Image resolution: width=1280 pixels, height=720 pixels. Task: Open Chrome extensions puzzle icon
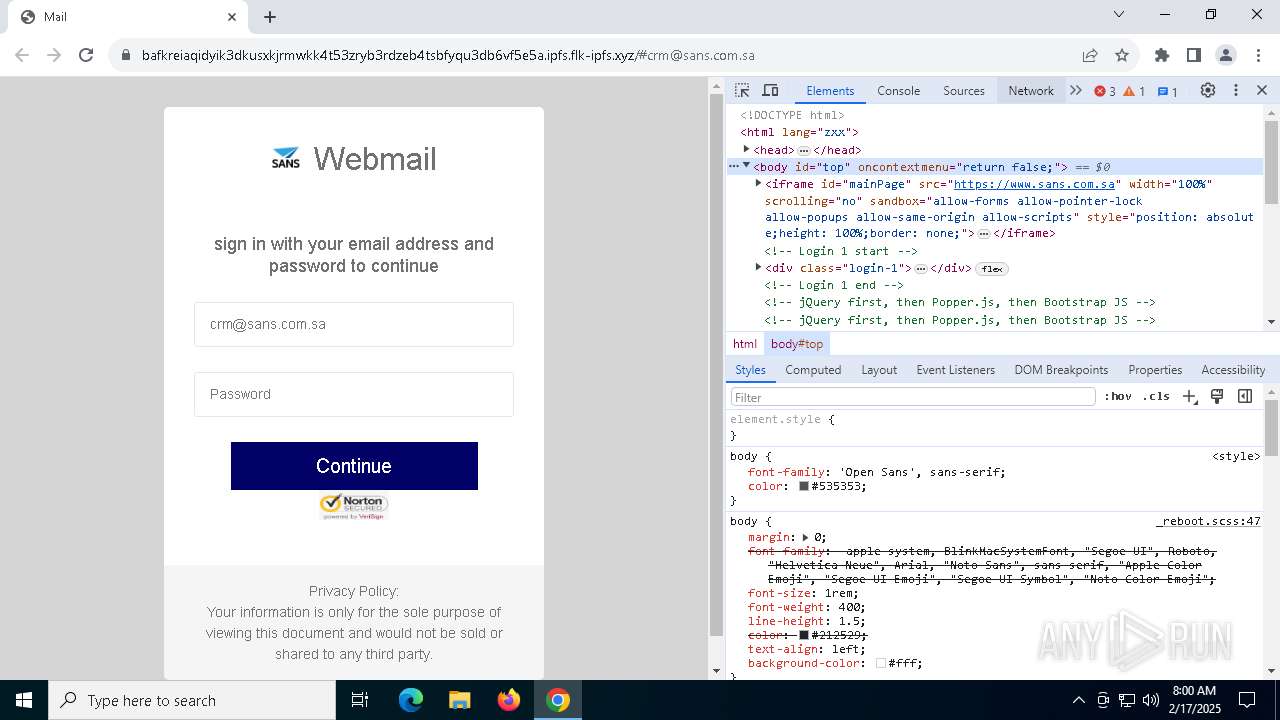(x=1162, y=55)
